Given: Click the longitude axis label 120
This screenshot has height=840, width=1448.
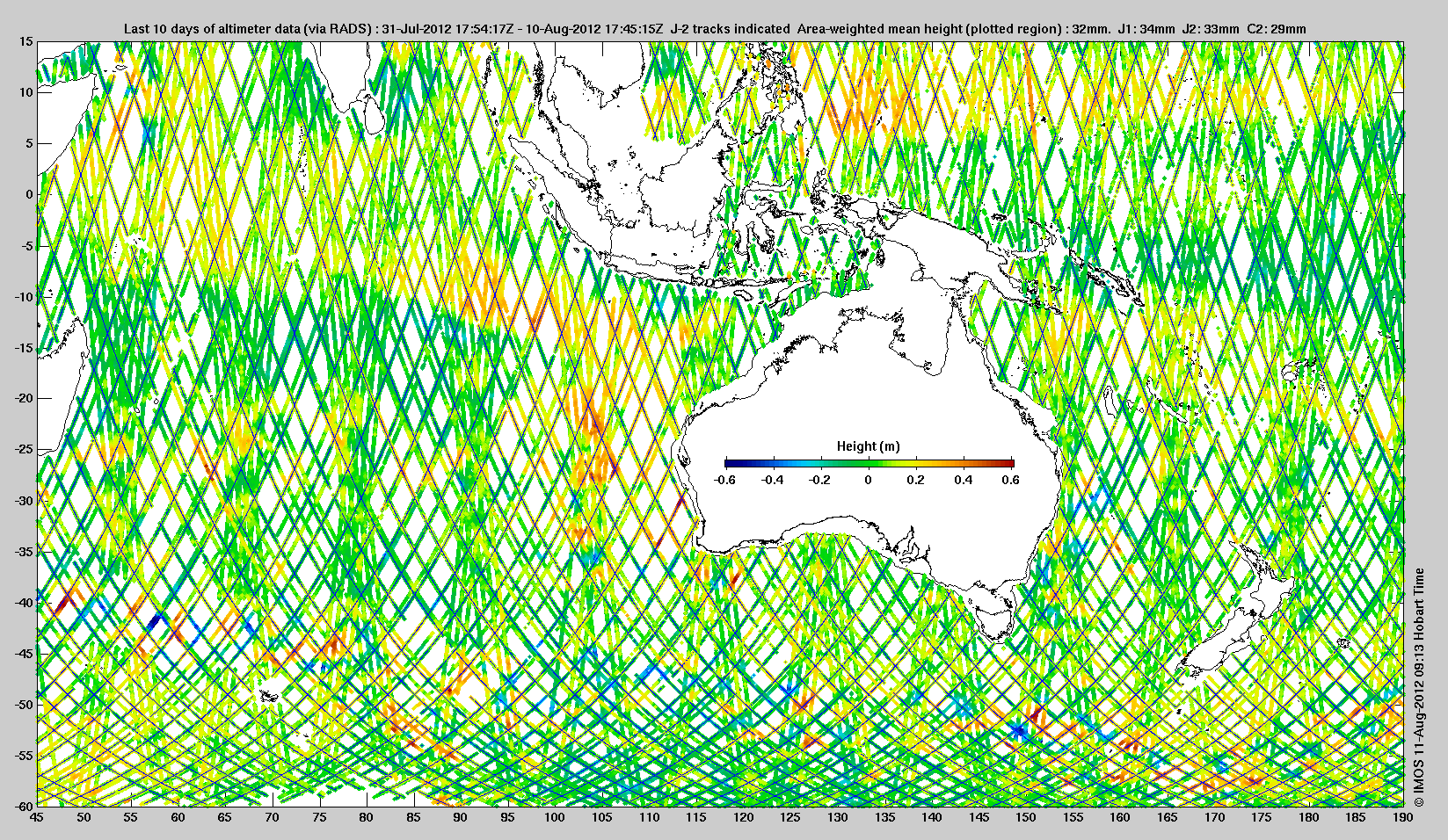Looking at the screenshot, I should 743,817.
